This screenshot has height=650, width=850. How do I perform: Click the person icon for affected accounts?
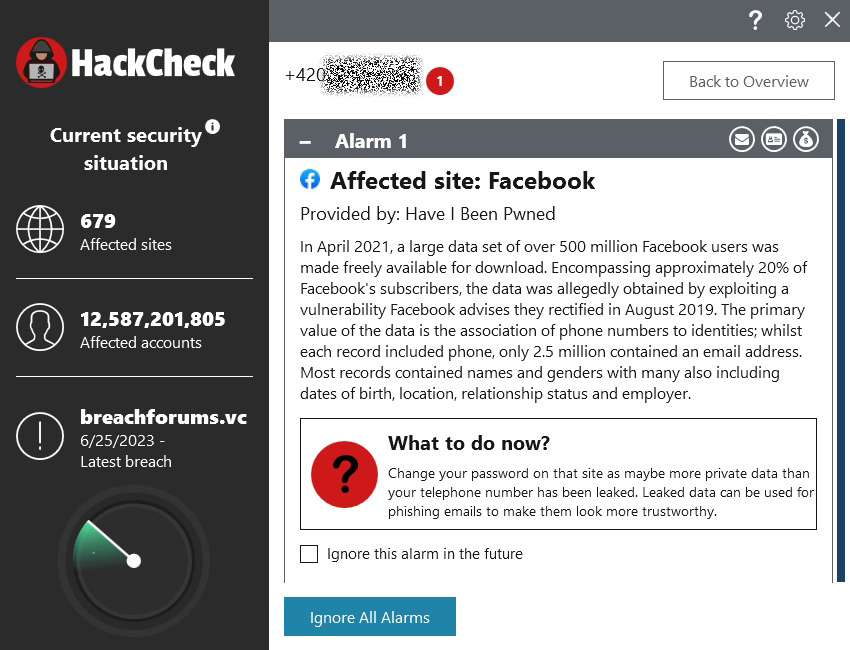coord(41,328)
